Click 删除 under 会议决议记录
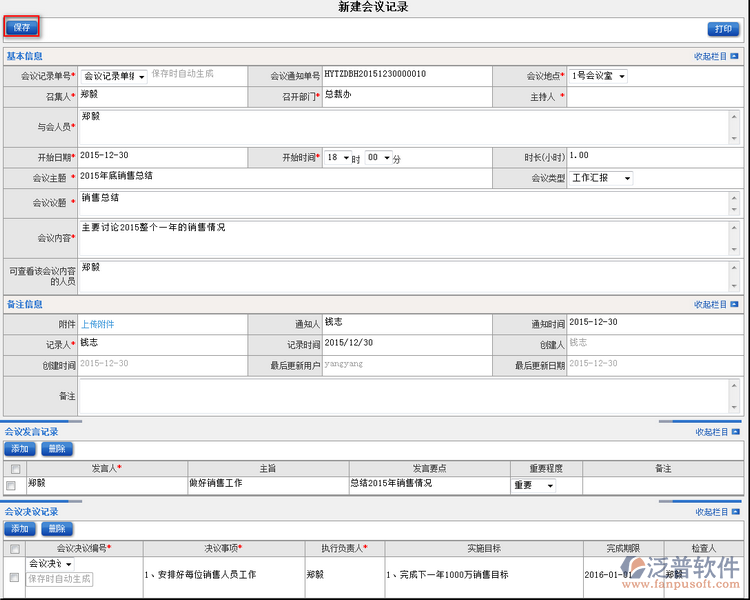 tap(56, 528)
